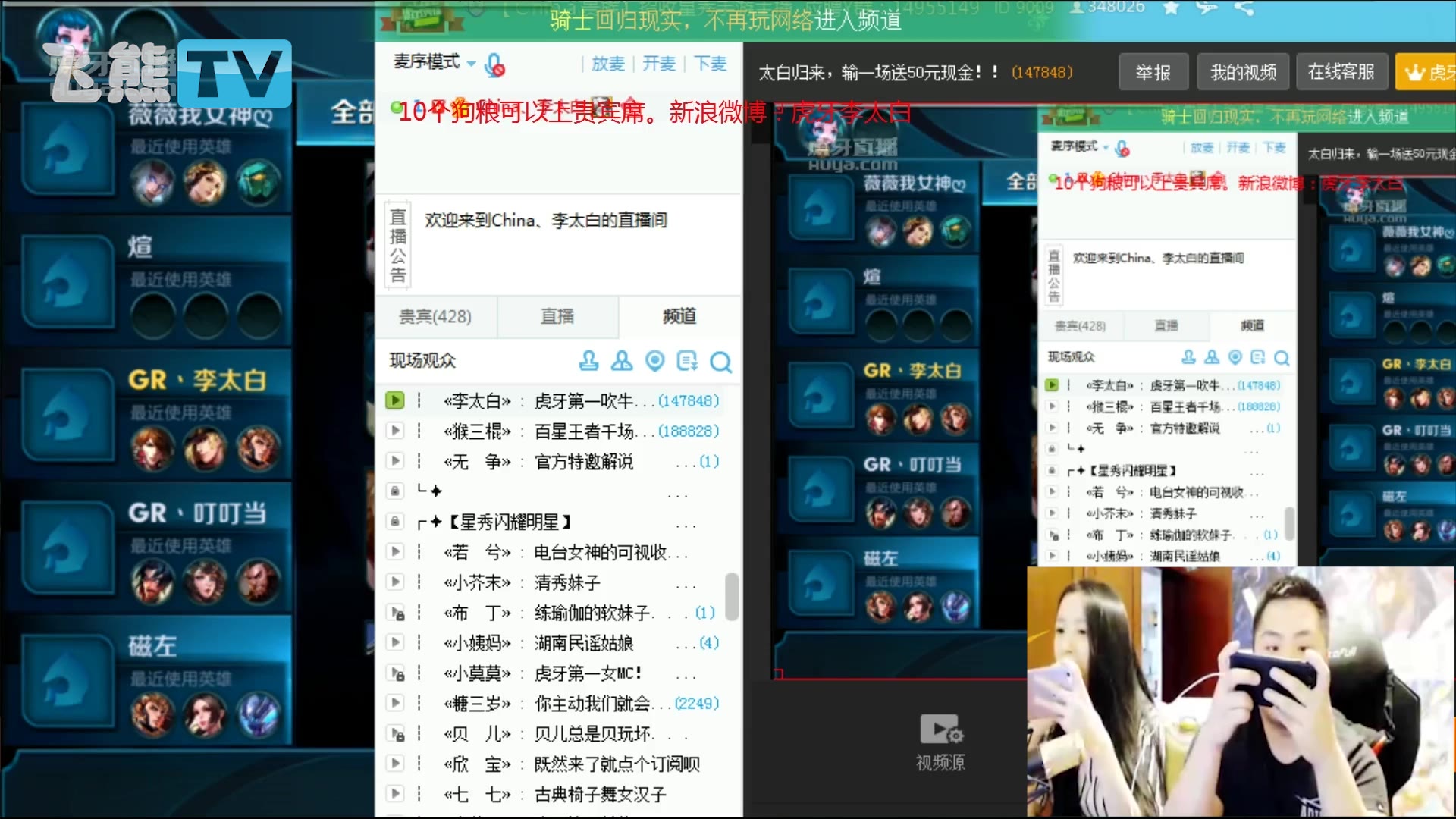
Task: Click the single-user icon next to 现场观众
Action: pos(588,361)
